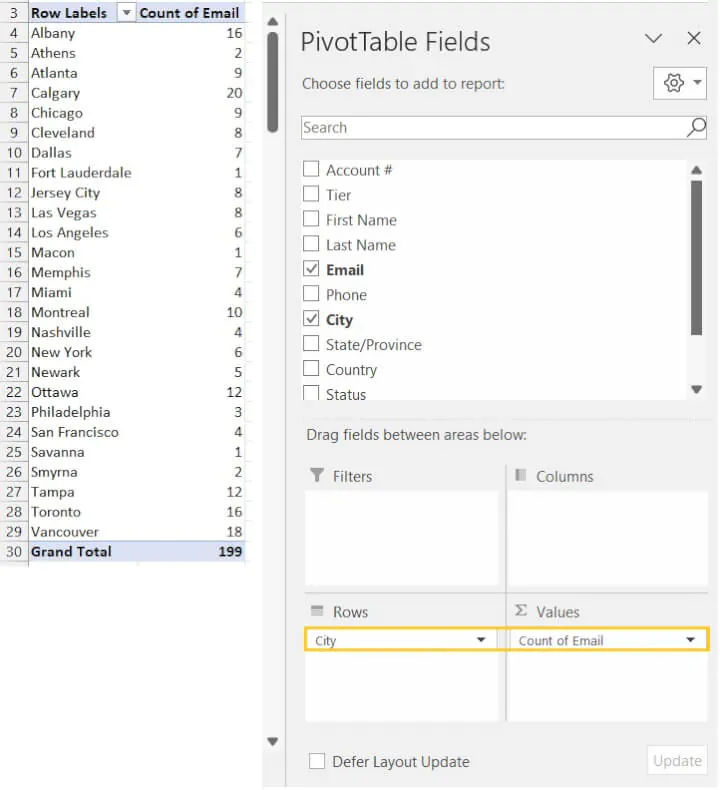This screenshot has width=720, height=790.
Task: Select row header 4
Action: pos(14,33)
